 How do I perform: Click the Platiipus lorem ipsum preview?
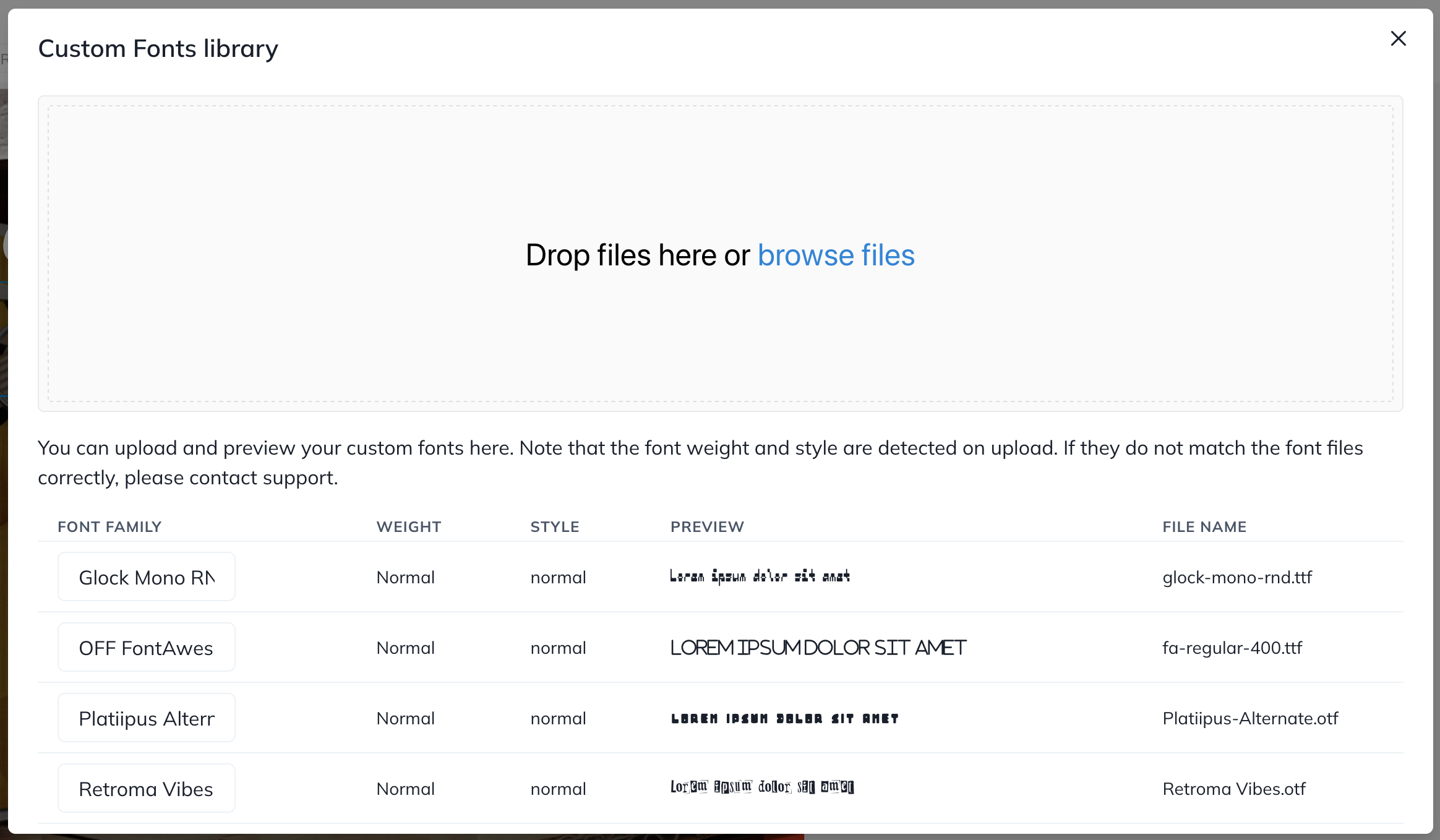[x=784, y=718]
